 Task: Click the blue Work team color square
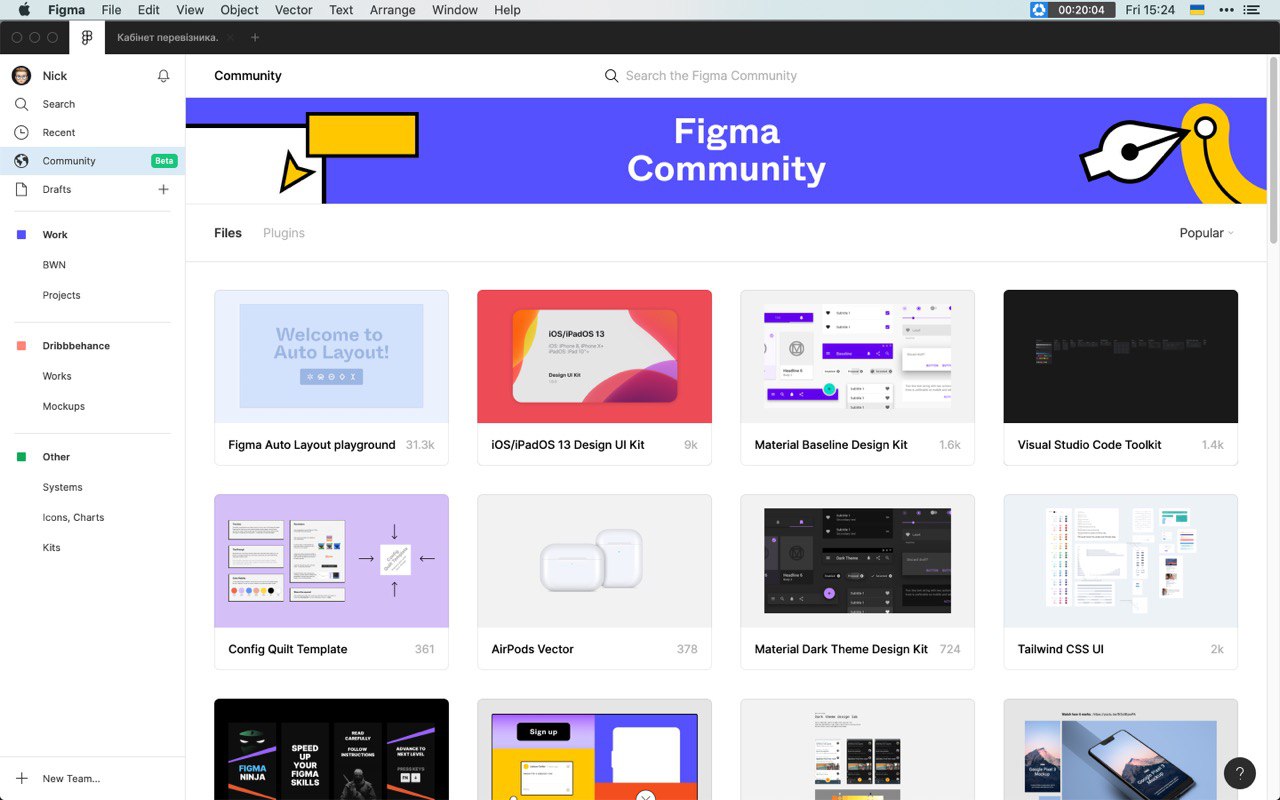[x=21, y=235]
